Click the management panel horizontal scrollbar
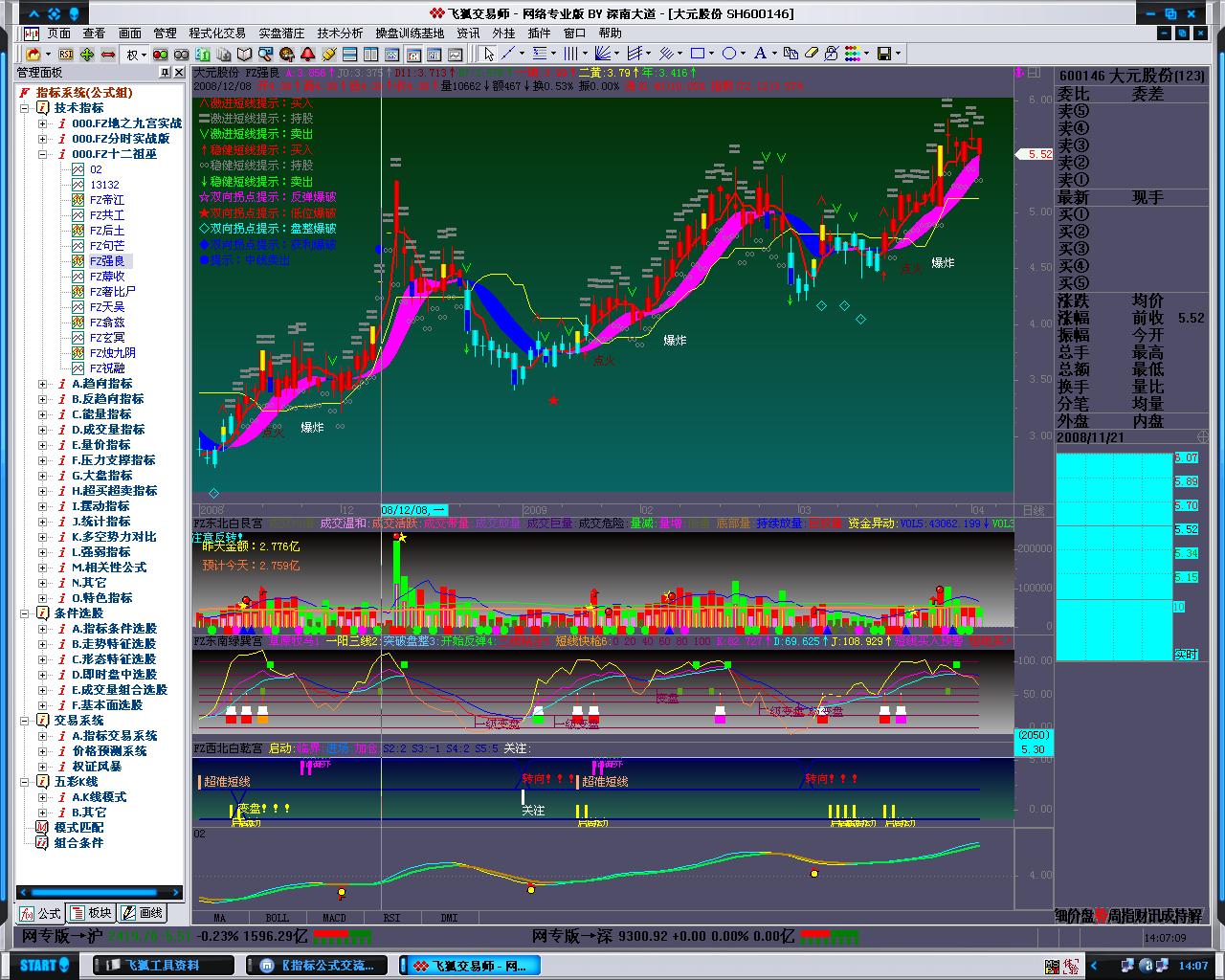1225x980 pixels. point(99,892)
